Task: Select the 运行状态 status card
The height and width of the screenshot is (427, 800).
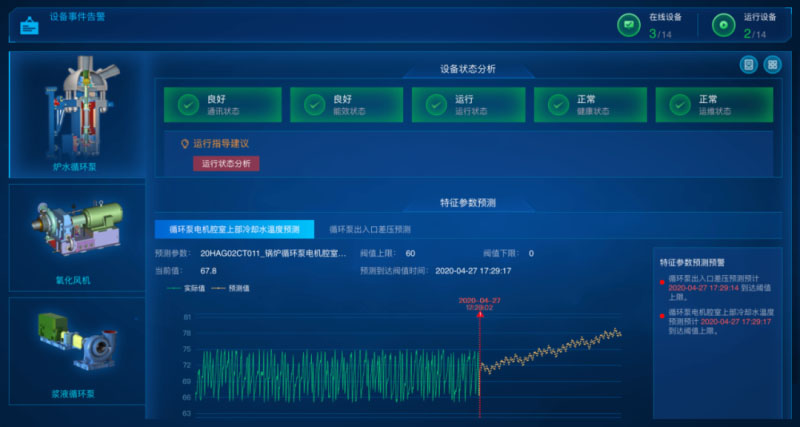Action: click(x=468, y=104)
